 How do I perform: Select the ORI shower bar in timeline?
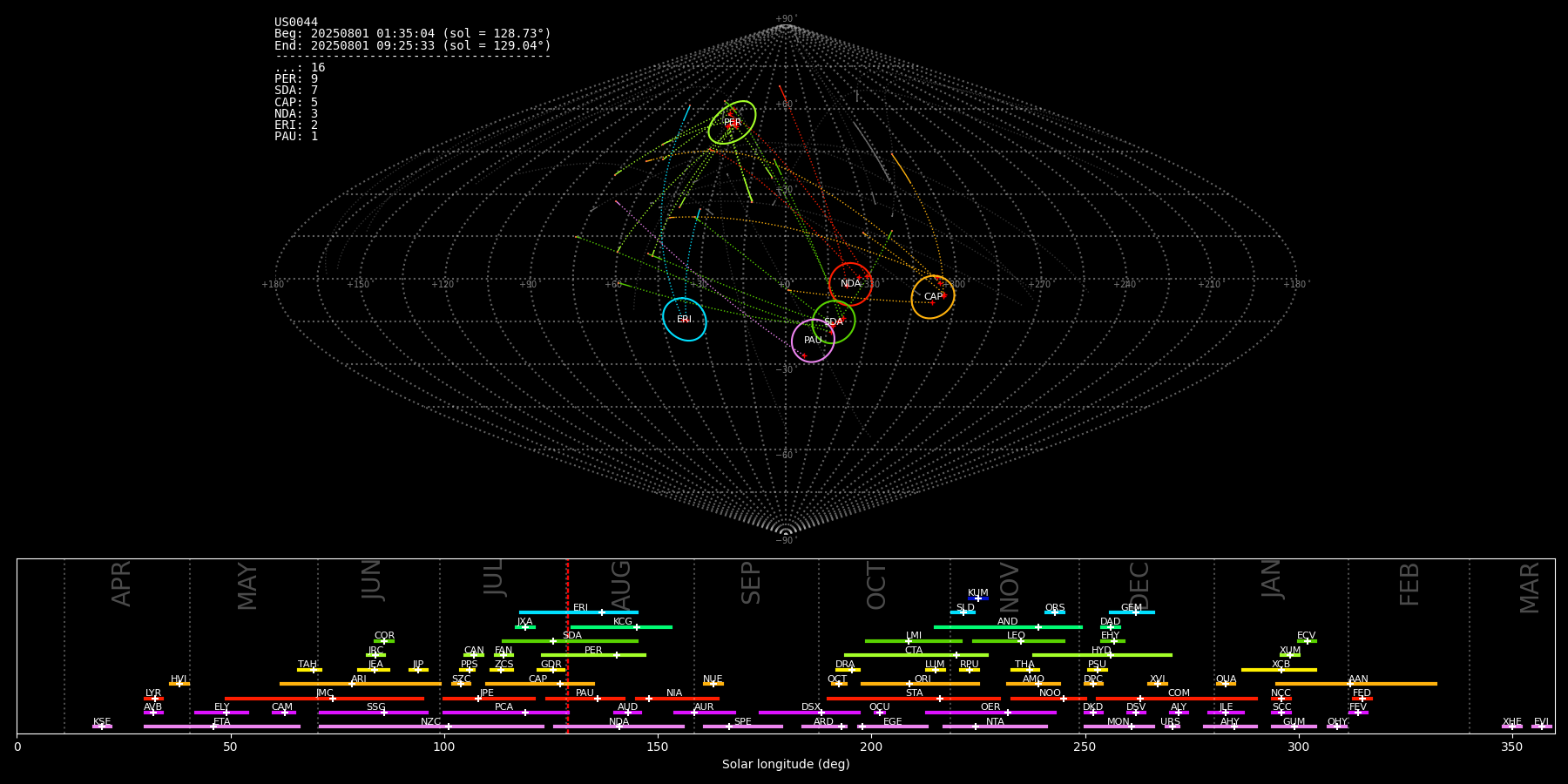coord(920,684)
